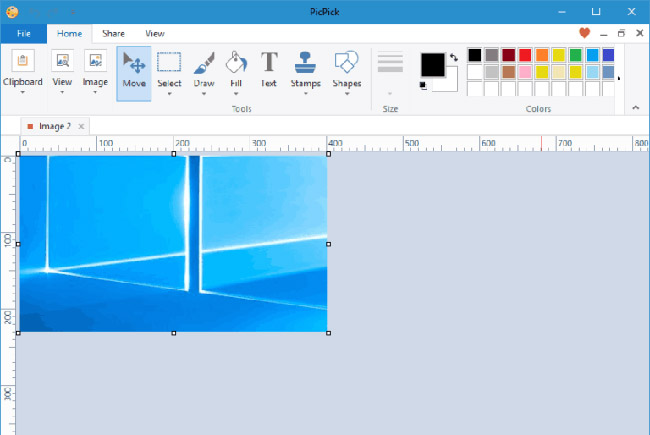Click the Image edit icon in ribbon

(x=95, y=61)
